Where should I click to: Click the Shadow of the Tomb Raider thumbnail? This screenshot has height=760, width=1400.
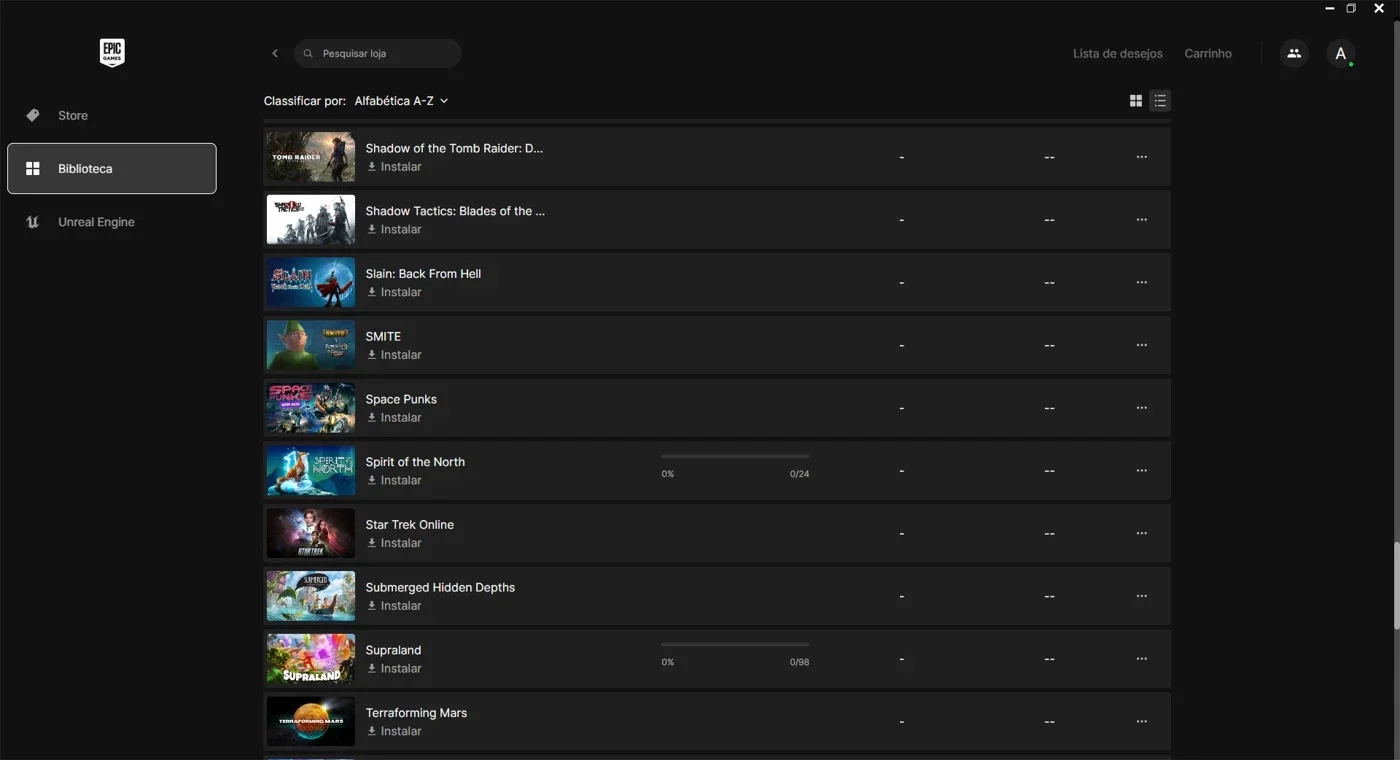coord(311,157)
